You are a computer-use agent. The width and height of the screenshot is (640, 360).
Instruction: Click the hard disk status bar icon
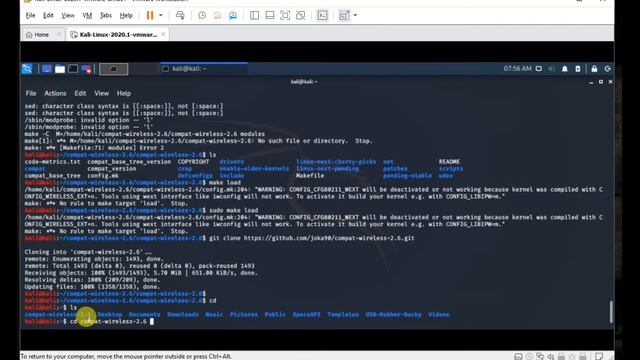[518, 356]
